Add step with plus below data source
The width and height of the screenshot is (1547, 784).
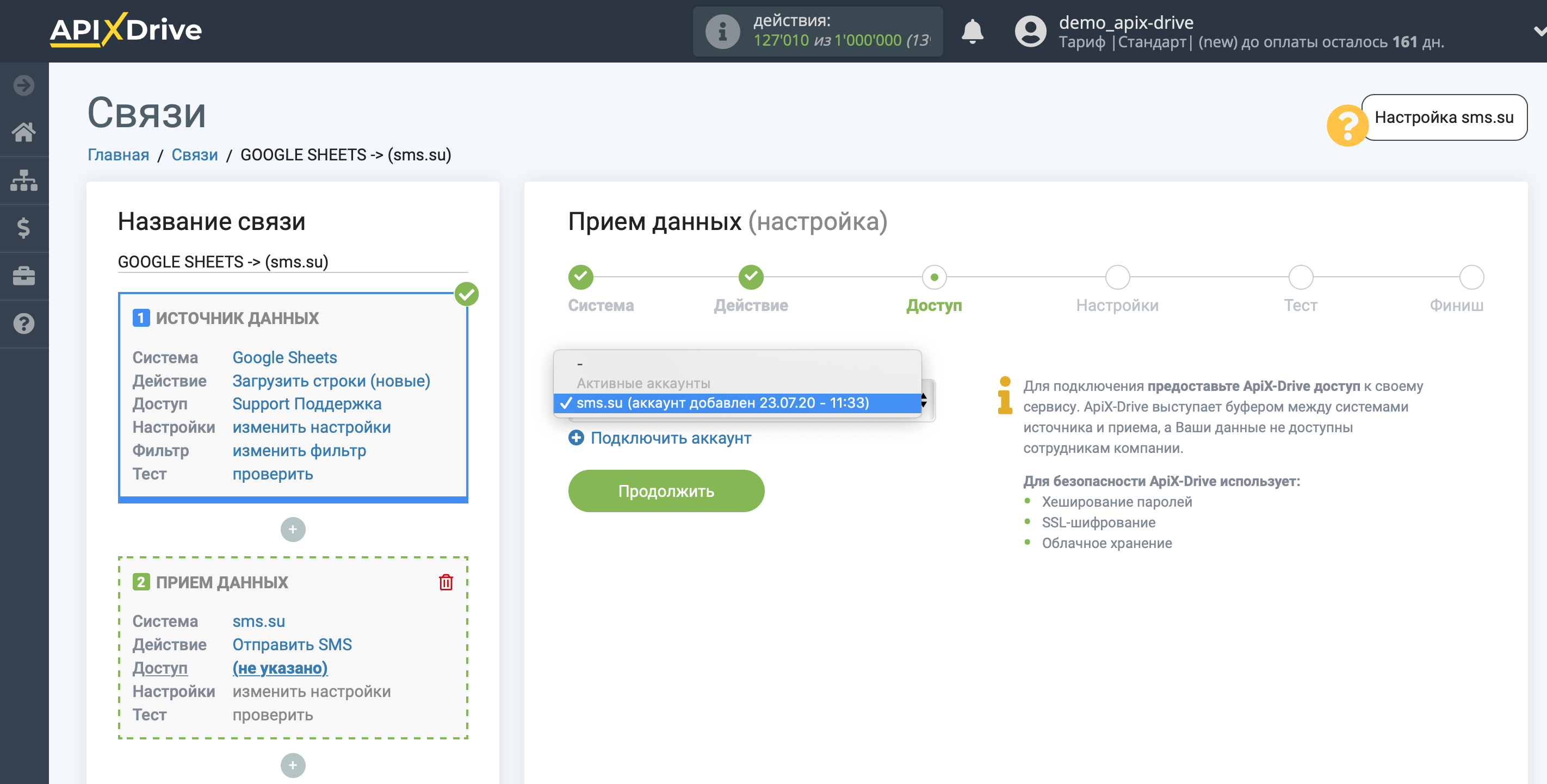click(x=293, y=530)
